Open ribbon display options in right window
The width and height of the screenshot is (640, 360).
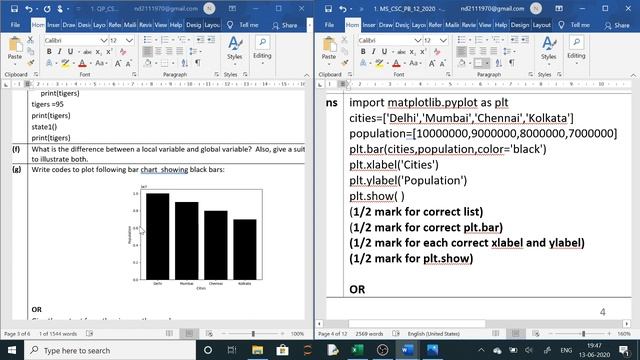559,9
